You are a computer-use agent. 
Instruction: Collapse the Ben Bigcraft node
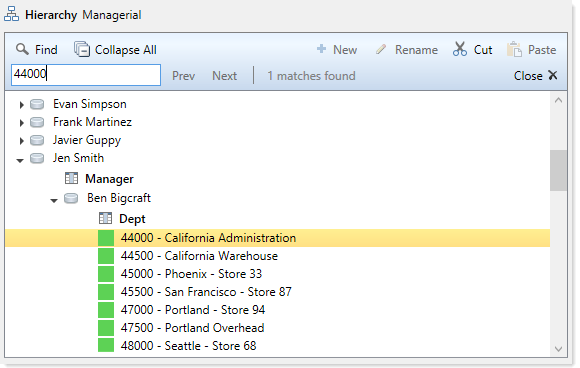click(x=54, y=200)
